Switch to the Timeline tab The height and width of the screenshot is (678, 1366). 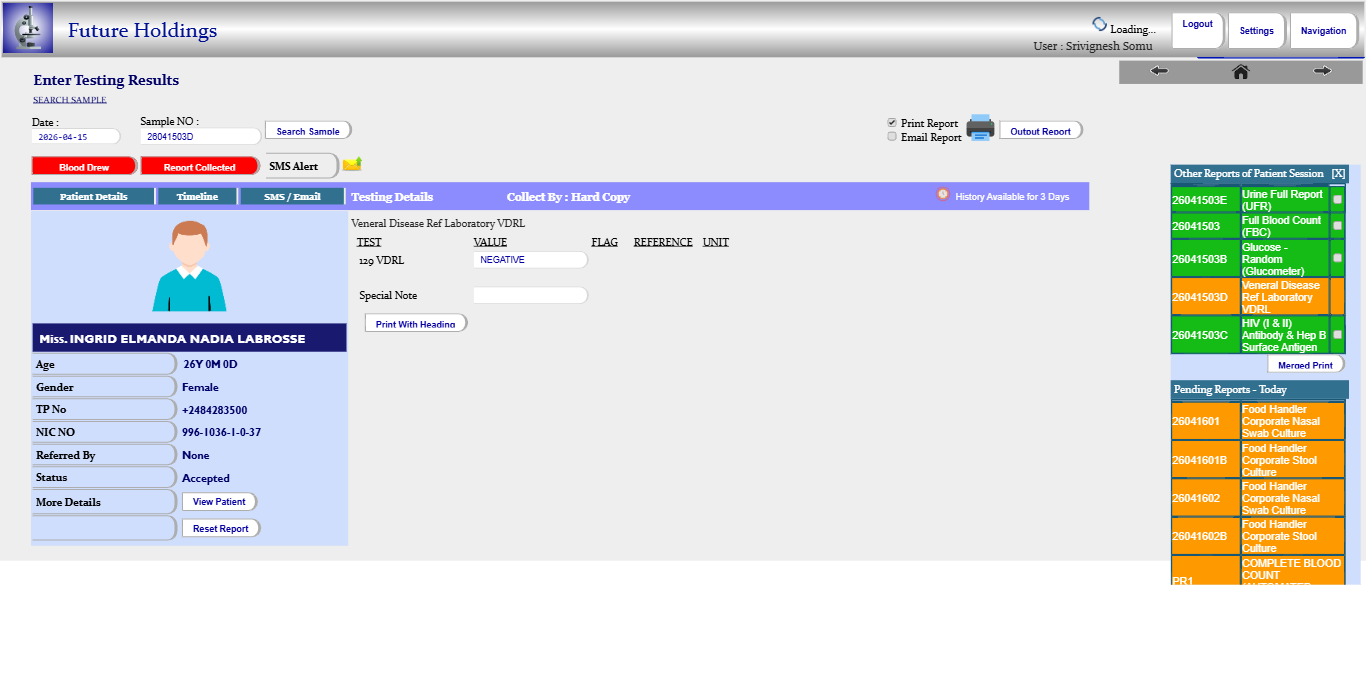point(197,197)
